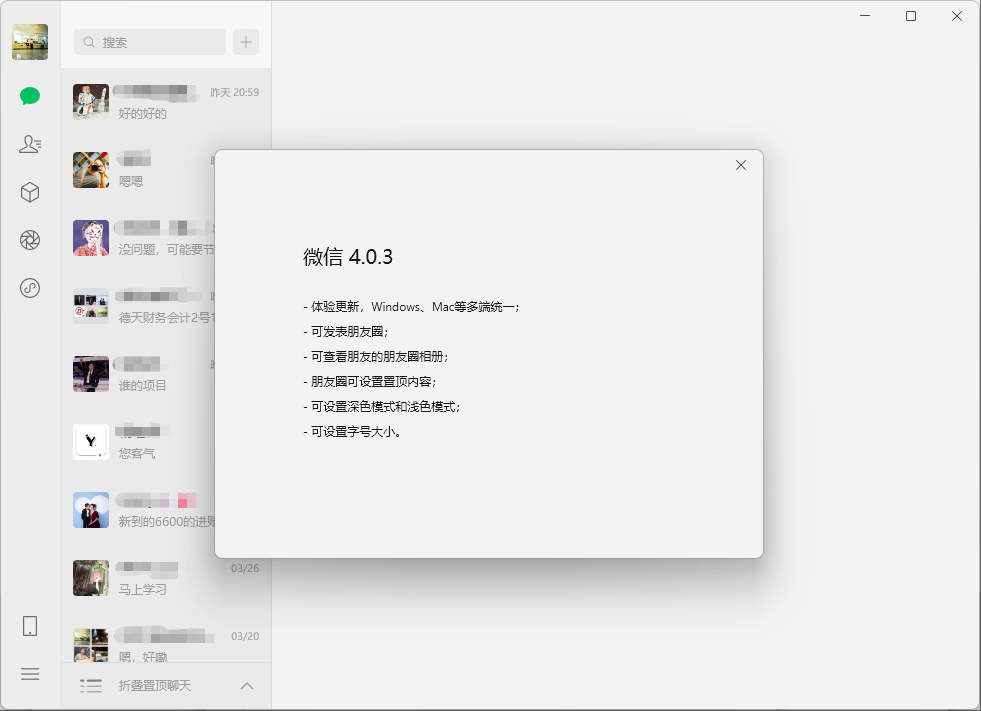Collapse pinned chats via the up chevron
The width and height of the screenshot is (981, 711).
(247, 686)
